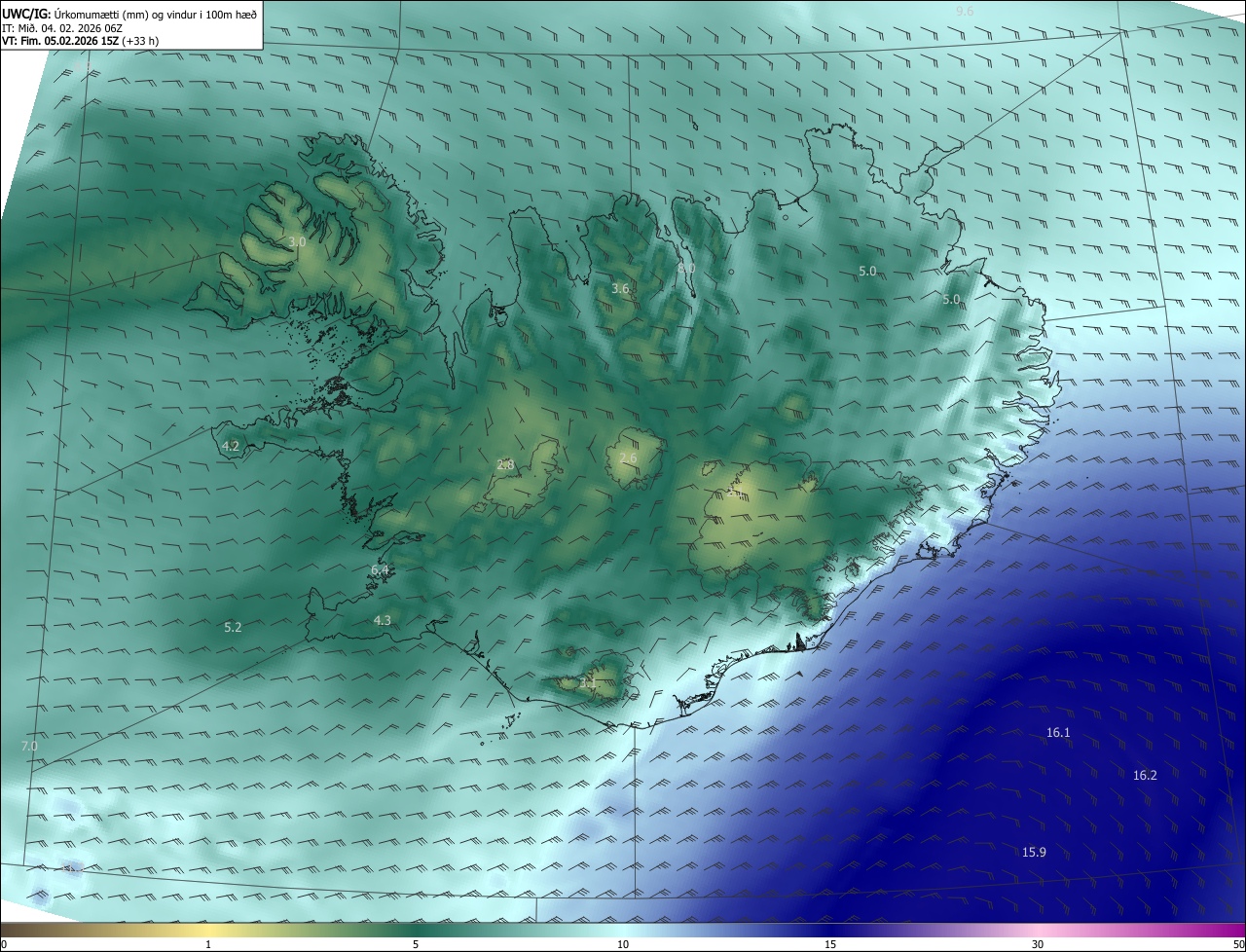The width and height of the screenshot is (1246, 952).
Task: Click the 2.6 value label on the map
Action: click(628, 458)
